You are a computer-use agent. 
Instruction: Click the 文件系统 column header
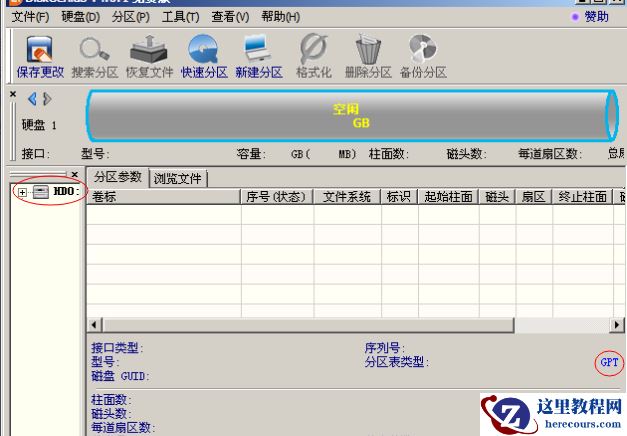pos(347,197)
